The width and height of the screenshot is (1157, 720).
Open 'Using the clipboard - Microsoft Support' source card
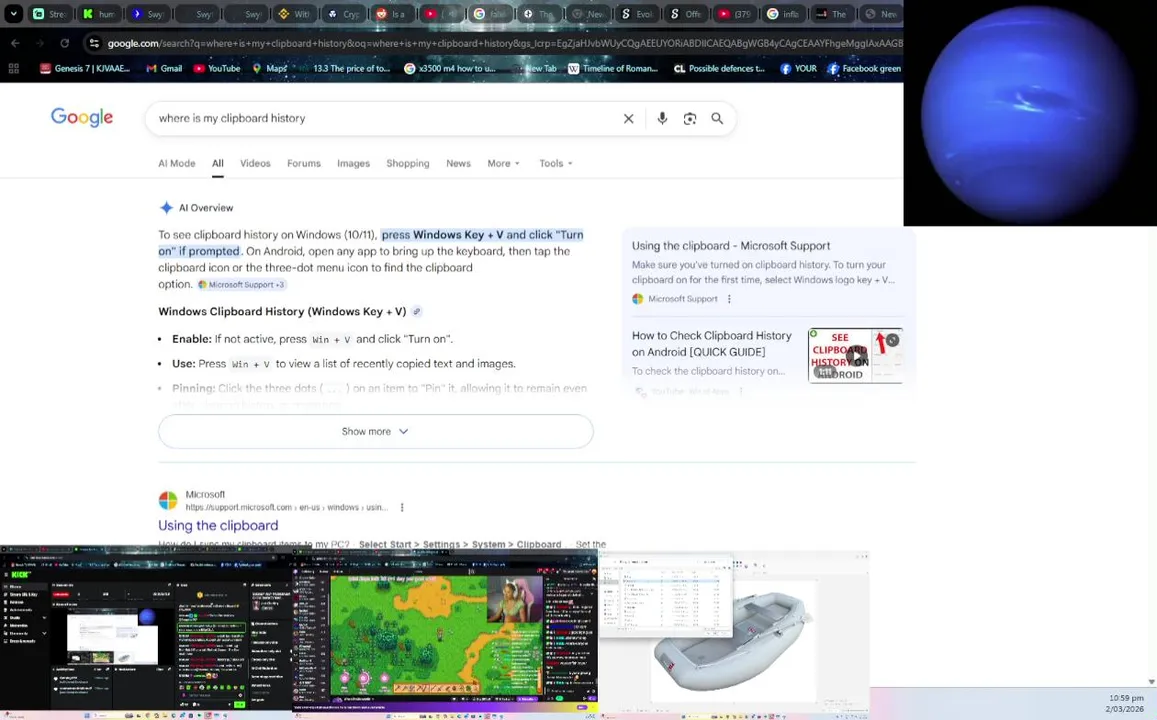[731, 246]
